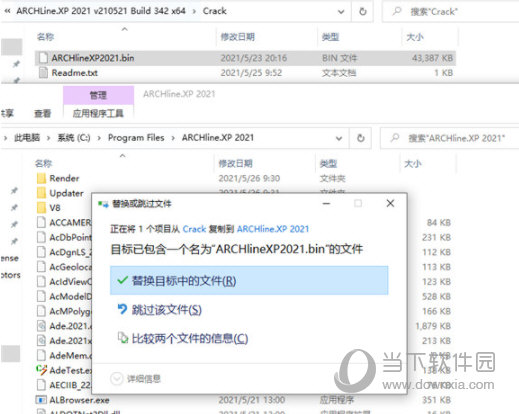Image resolution: width=519 pixels, height=414 pixels.
Task: Select the AcGeoloca file icon
Action: pyautogui.click(x=41, y=267)
